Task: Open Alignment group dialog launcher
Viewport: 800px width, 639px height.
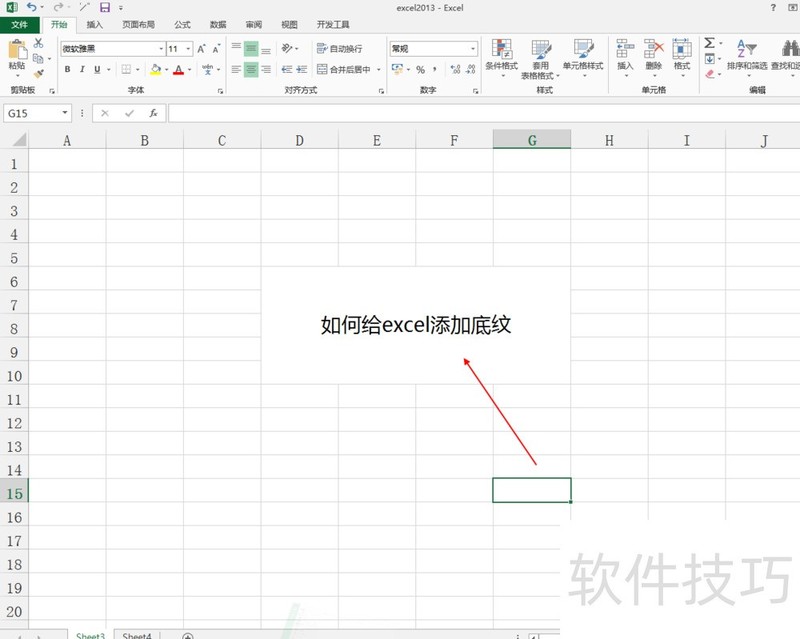Action: (x=381, y=91)
